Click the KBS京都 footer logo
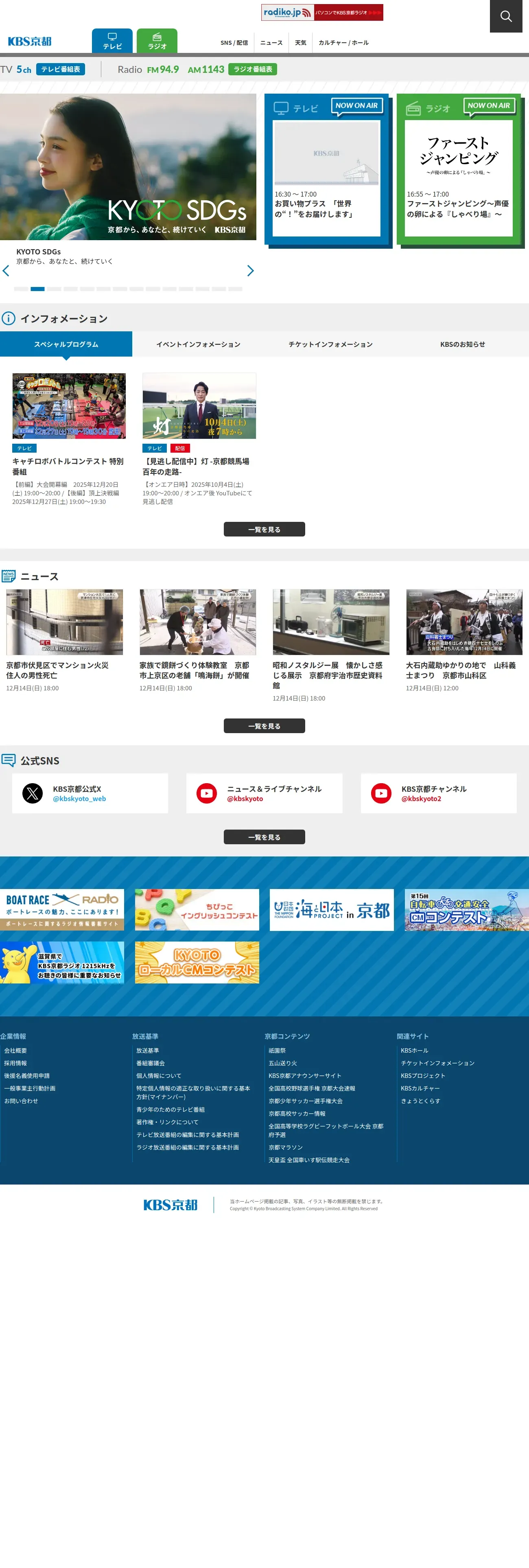The width and height of the screenshot is (529, 1568). coord(171,1204)
